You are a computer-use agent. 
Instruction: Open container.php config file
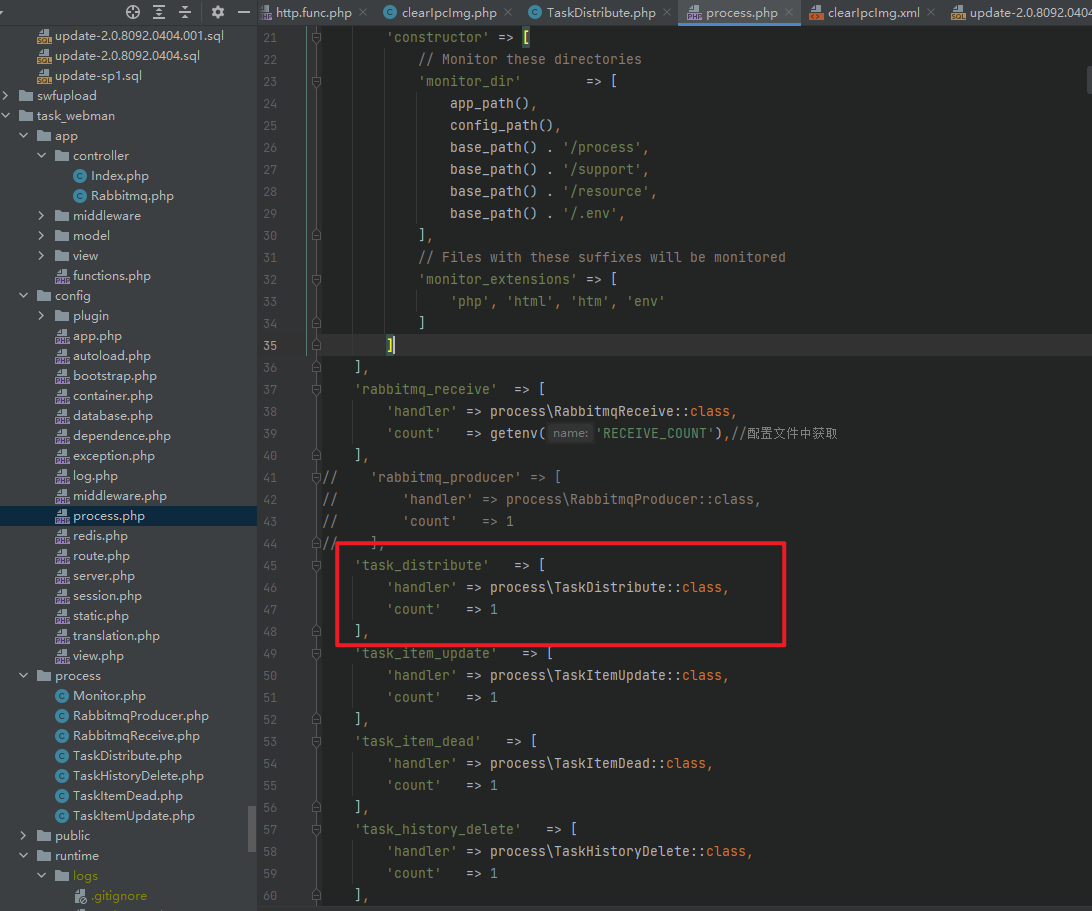coord(113,396)
